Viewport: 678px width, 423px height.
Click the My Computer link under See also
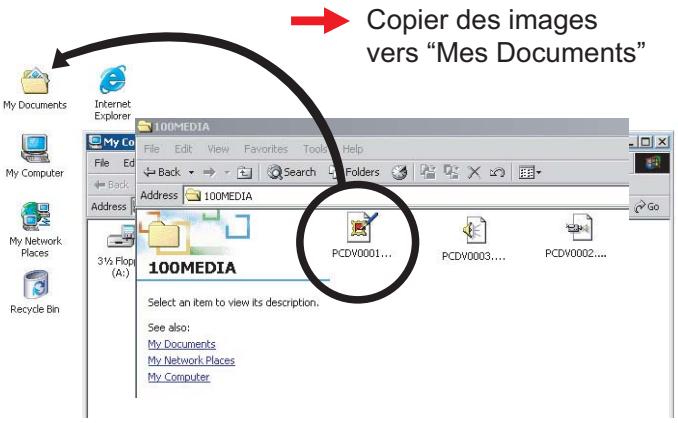pyautogui.click(x=179, y=377)
